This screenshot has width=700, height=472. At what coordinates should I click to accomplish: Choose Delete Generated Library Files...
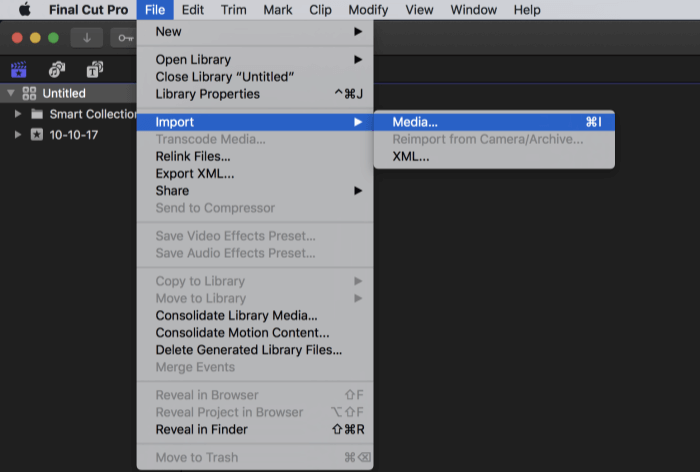click(255, 350)
